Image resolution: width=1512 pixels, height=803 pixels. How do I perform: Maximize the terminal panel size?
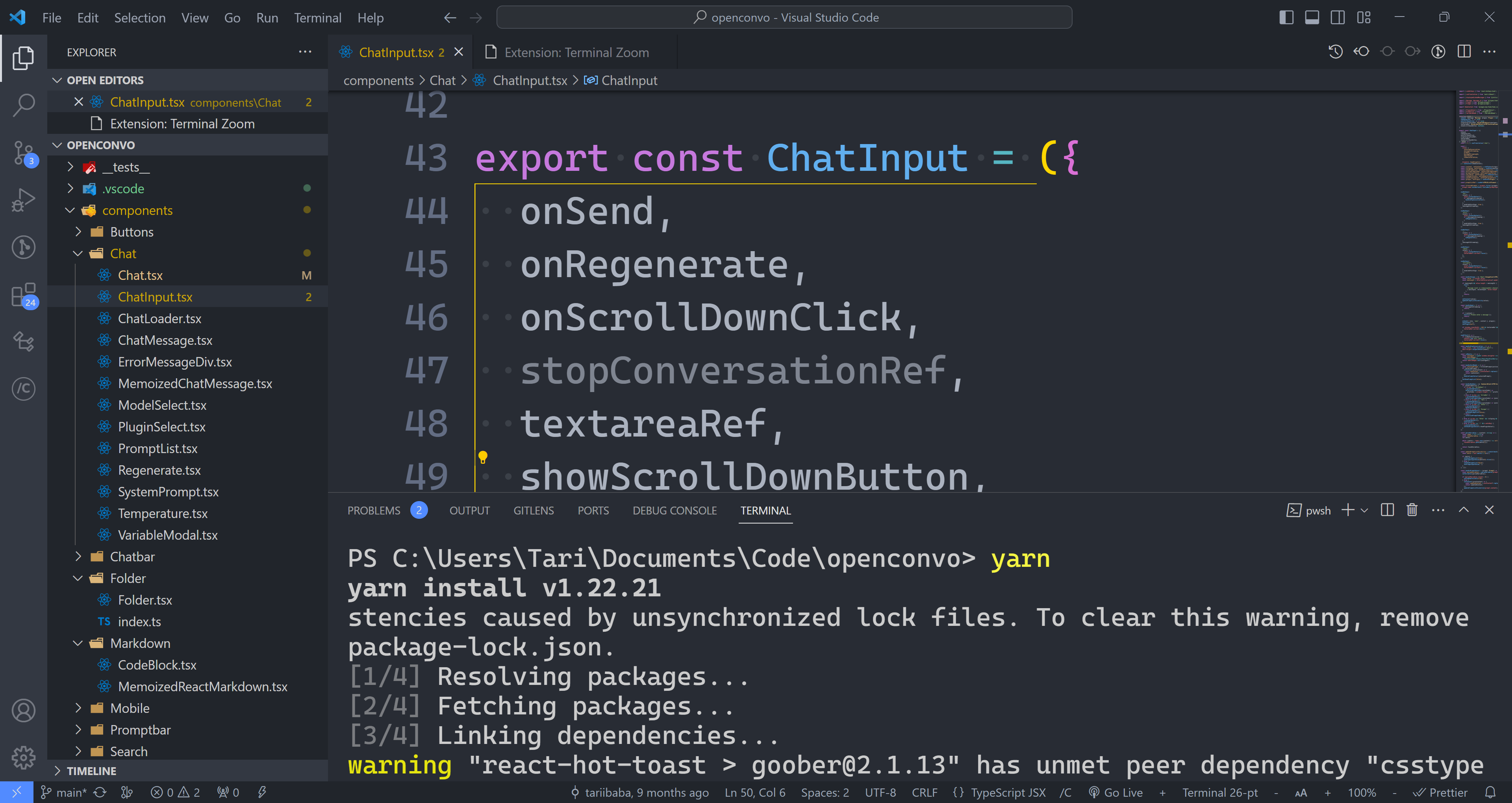(x=1463, y=510)
